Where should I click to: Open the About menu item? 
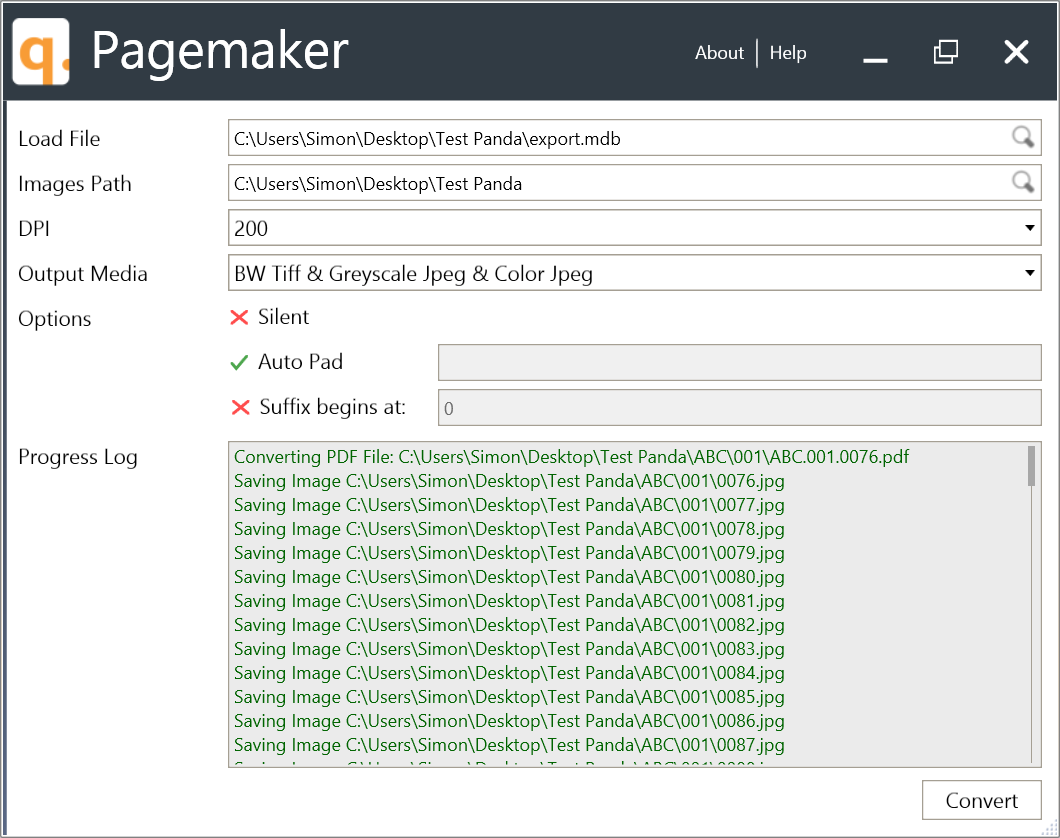click(x=719, y=53)
